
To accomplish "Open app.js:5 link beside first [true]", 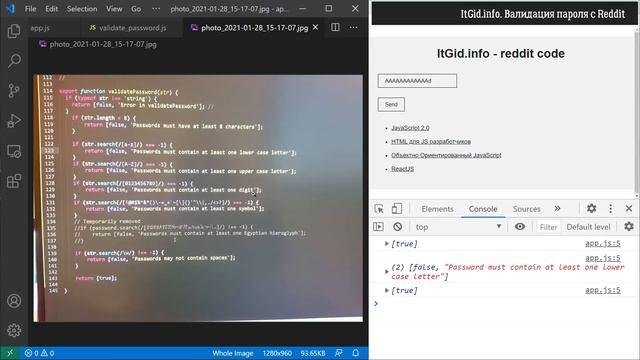I will 602,243.
